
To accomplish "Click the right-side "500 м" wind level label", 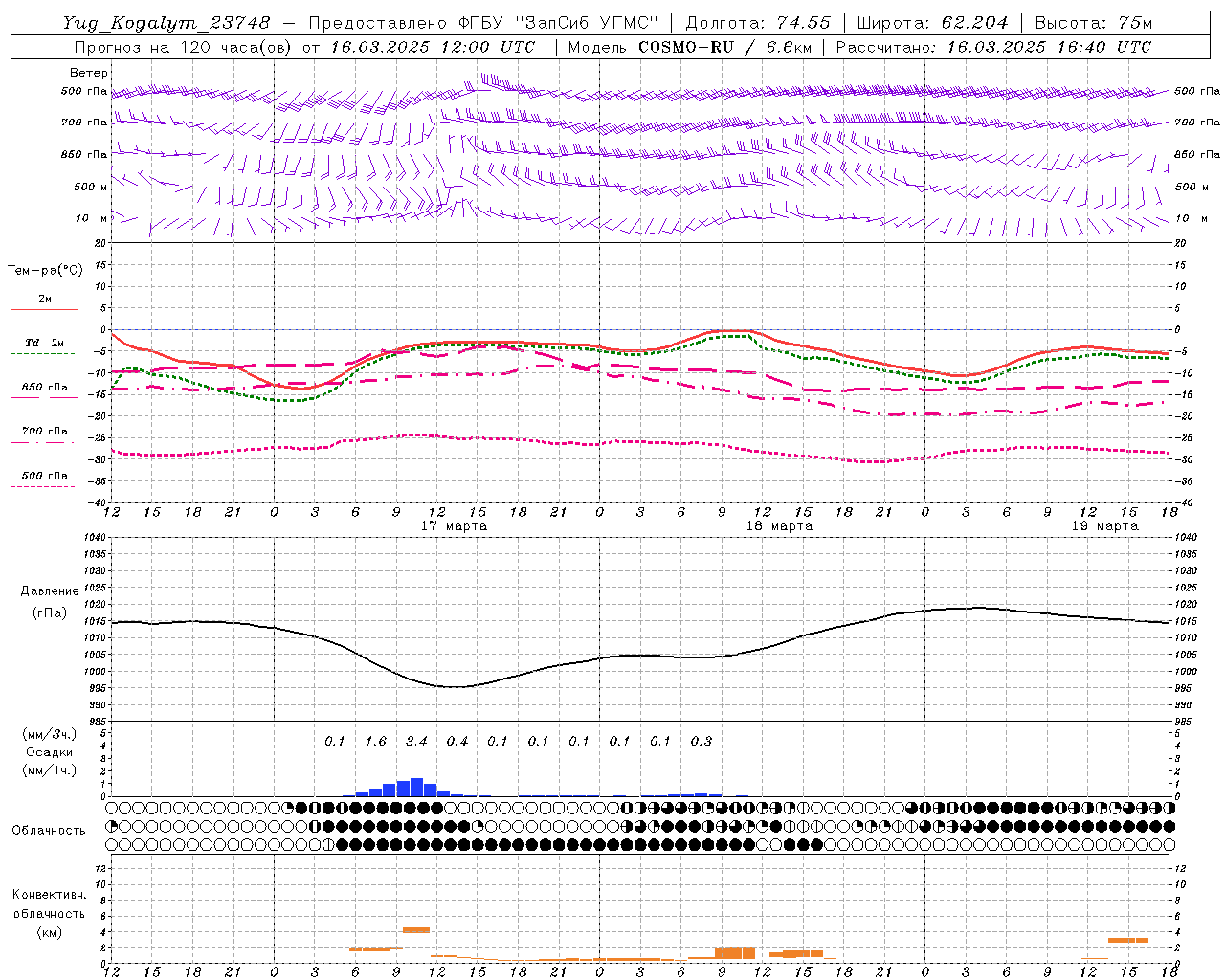I will [x=1192, y=187].
